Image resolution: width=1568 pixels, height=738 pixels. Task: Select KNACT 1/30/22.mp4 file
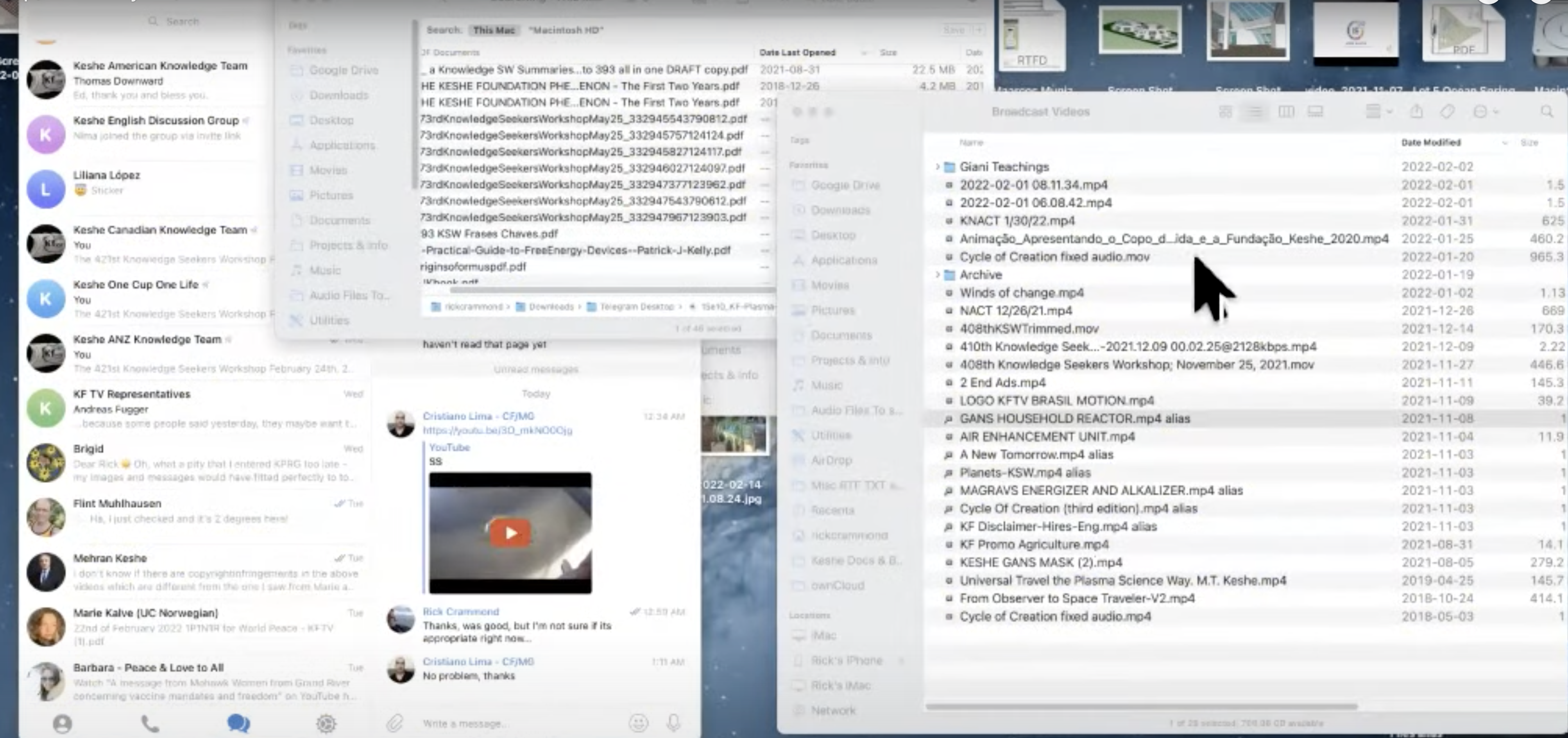pyautogui.click(x=1017, y=220)
